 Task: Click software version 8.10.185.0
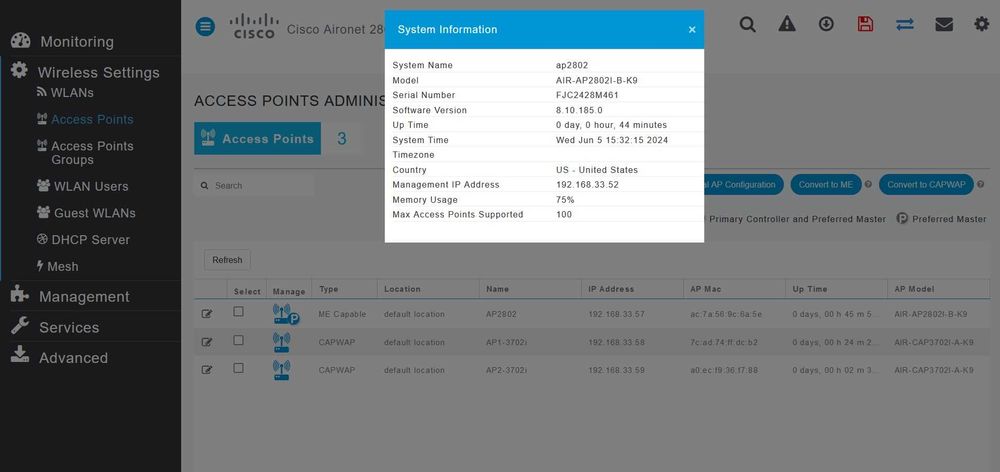(579, 110)
